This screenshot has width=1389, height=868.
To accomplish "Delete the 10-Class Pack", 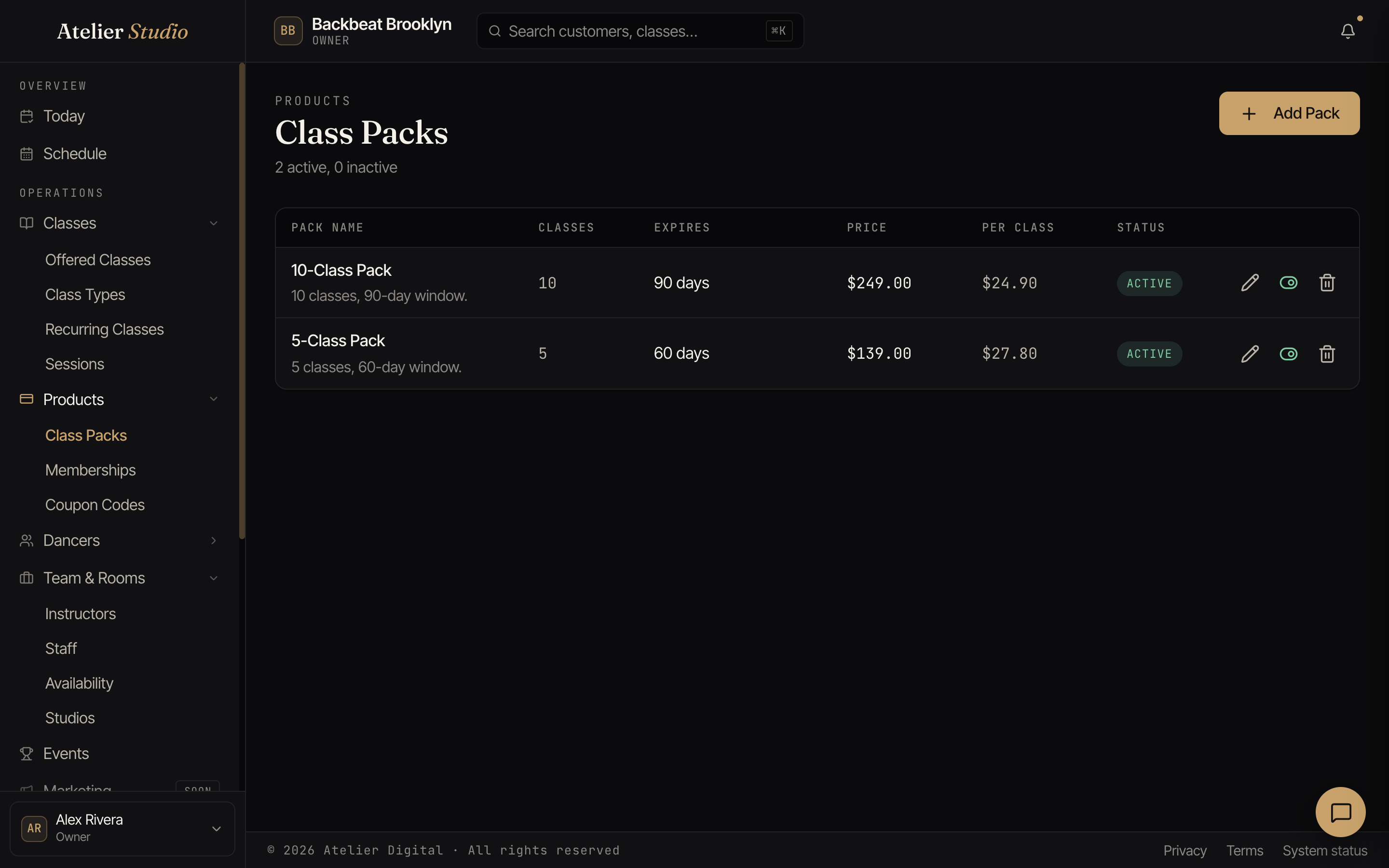I will coord(1326,283).
